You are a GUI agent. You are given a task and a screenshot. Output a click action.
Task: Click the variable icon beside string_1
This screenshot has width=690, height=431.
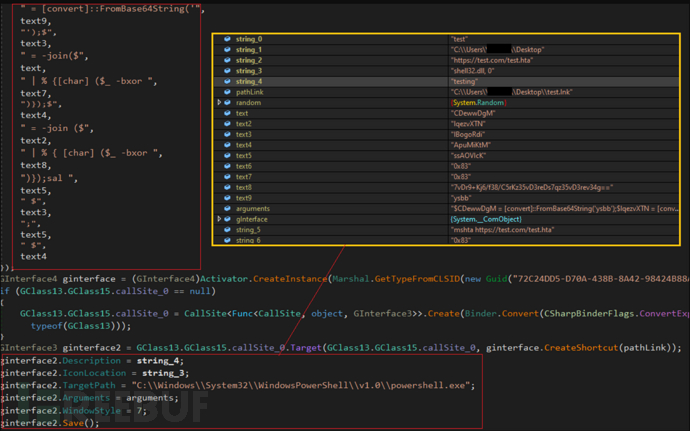[x=227, y=49]
